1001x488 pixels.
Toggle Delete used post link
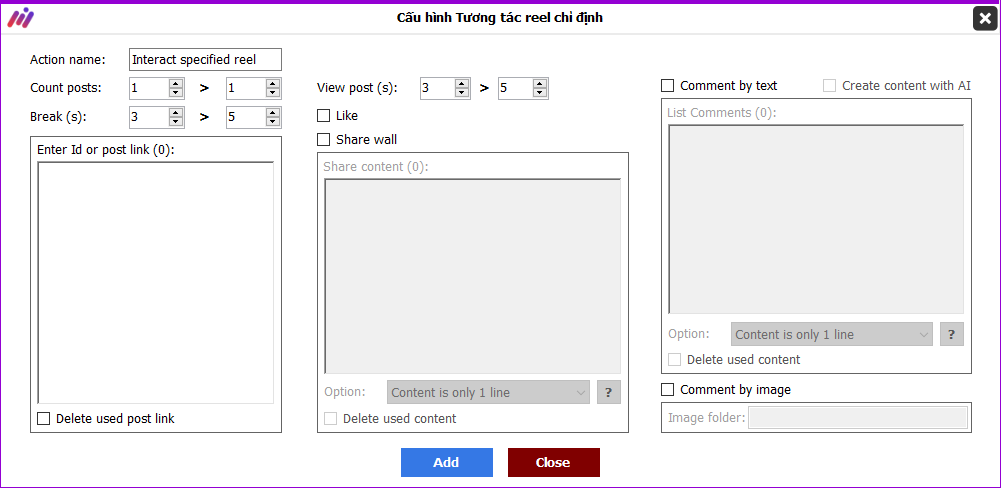pos(43,419)
